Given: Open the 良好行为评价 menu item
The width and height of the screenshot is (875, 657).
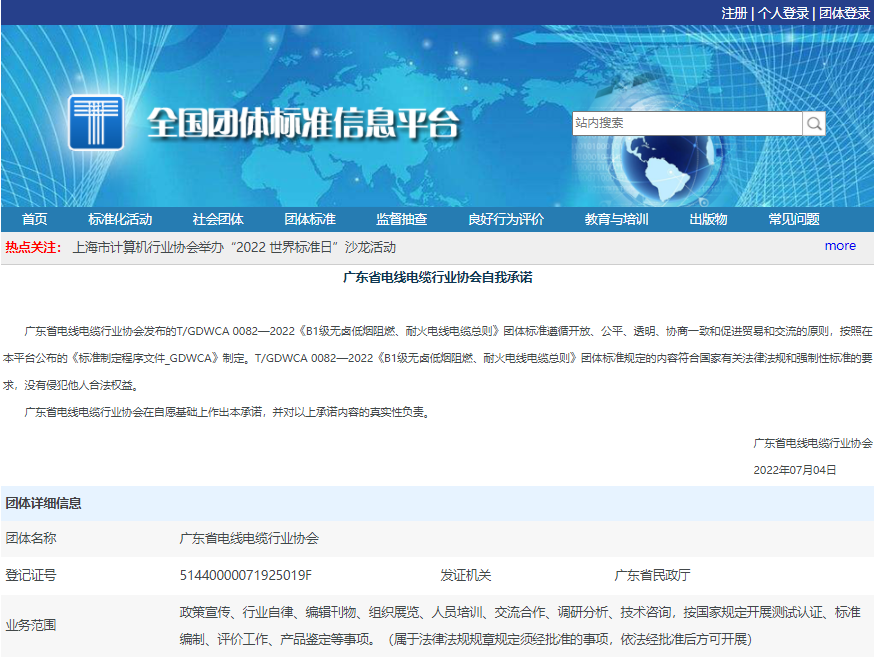Looking at the screenshot, I should [506, 219].
